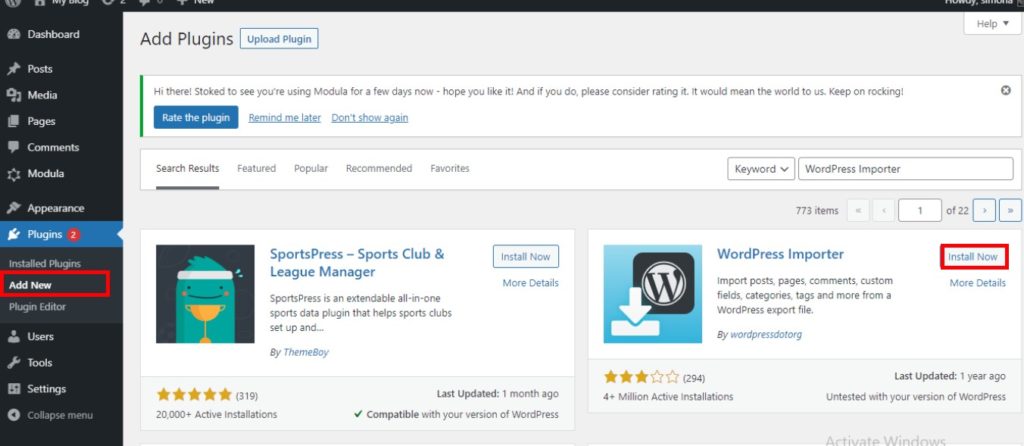Click the Posts menu label

pos(40,69)
